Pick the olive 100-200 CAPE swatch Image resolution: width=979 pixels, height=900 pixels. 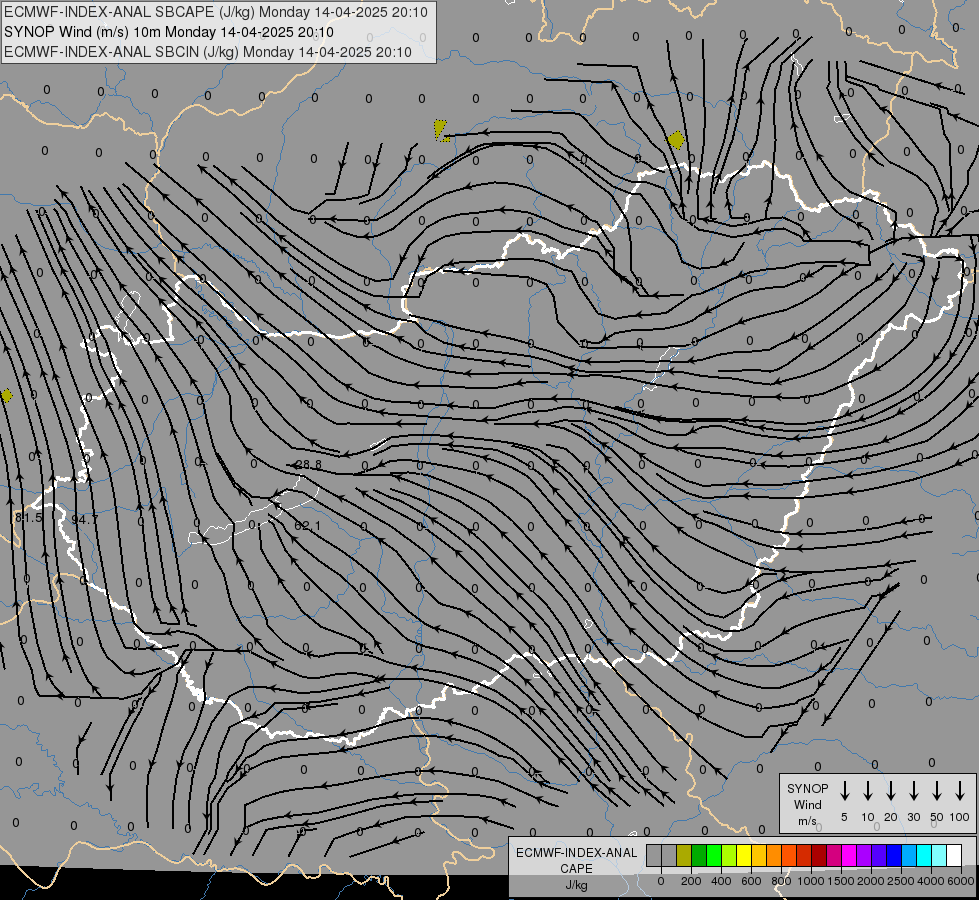click(684, 855)
